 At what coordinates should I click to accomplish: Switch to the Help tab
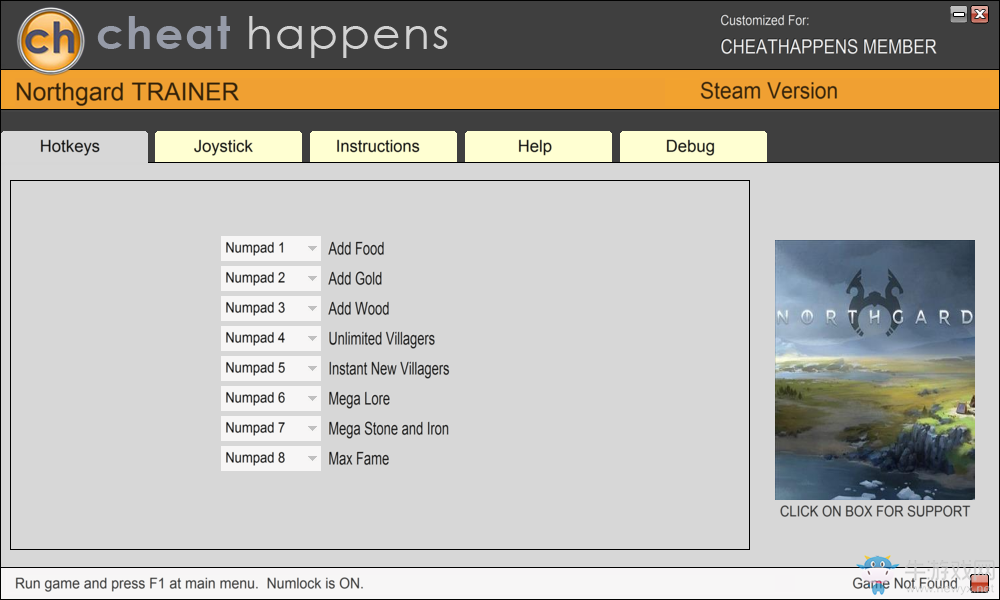(x=538, y=147)
